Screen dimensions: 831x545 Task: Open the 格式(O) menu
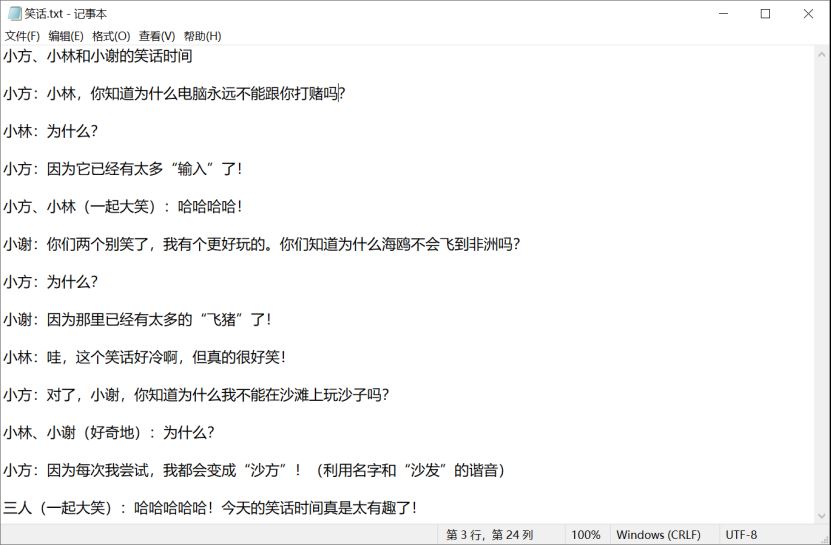coord(111,36)
